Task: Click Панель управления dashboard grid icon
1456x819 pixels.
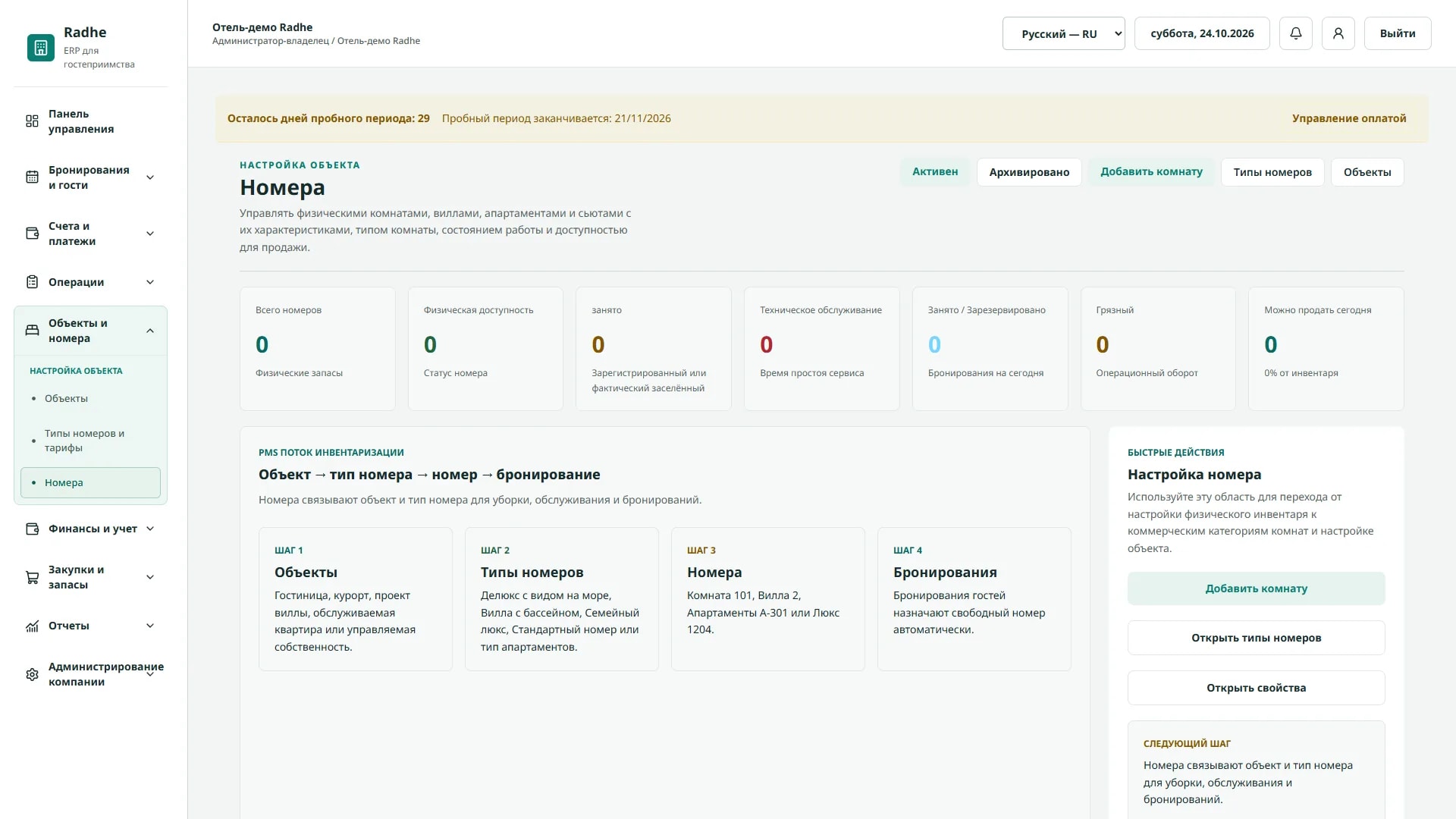Action: click(x=32, y=121)
